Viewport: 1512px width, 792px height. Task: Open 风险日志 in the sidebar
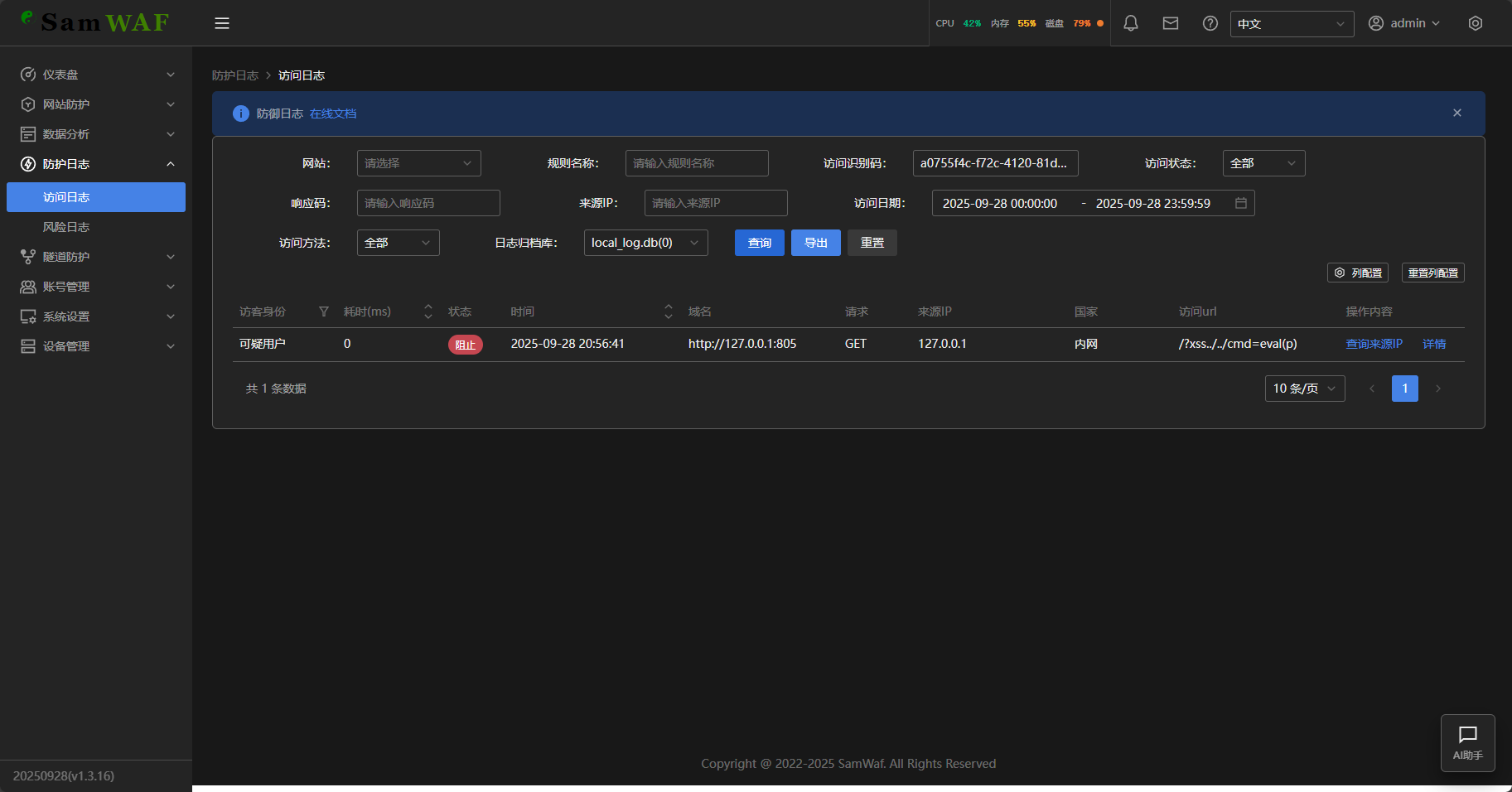tap(66, 227)
